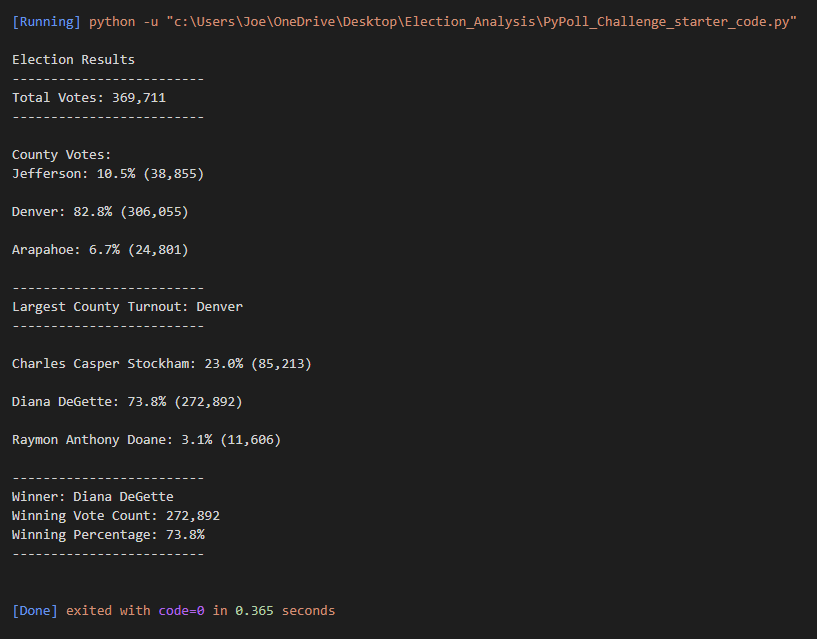Select Raymon Anthony Doane: 3.1% line
Image resolution: width=817 pixels, height=639 pixels.
pyautogui.click(x=146, y=440)
